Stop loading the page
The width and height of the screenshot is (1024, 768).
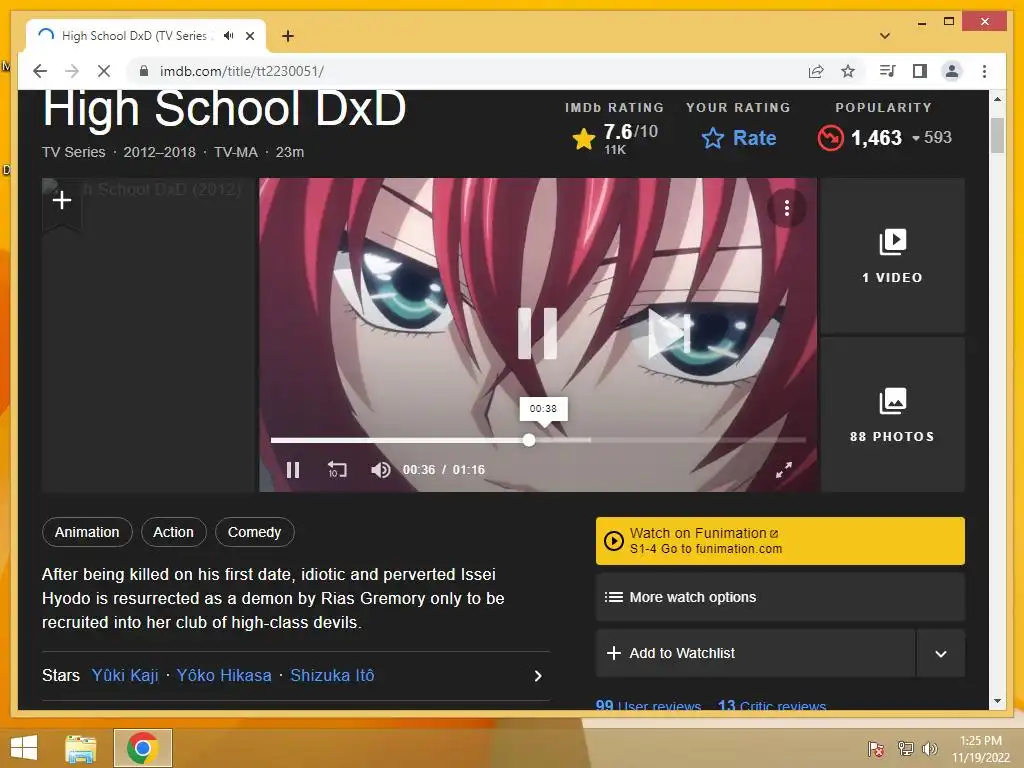pyautogui.click(x=104, y=71)
